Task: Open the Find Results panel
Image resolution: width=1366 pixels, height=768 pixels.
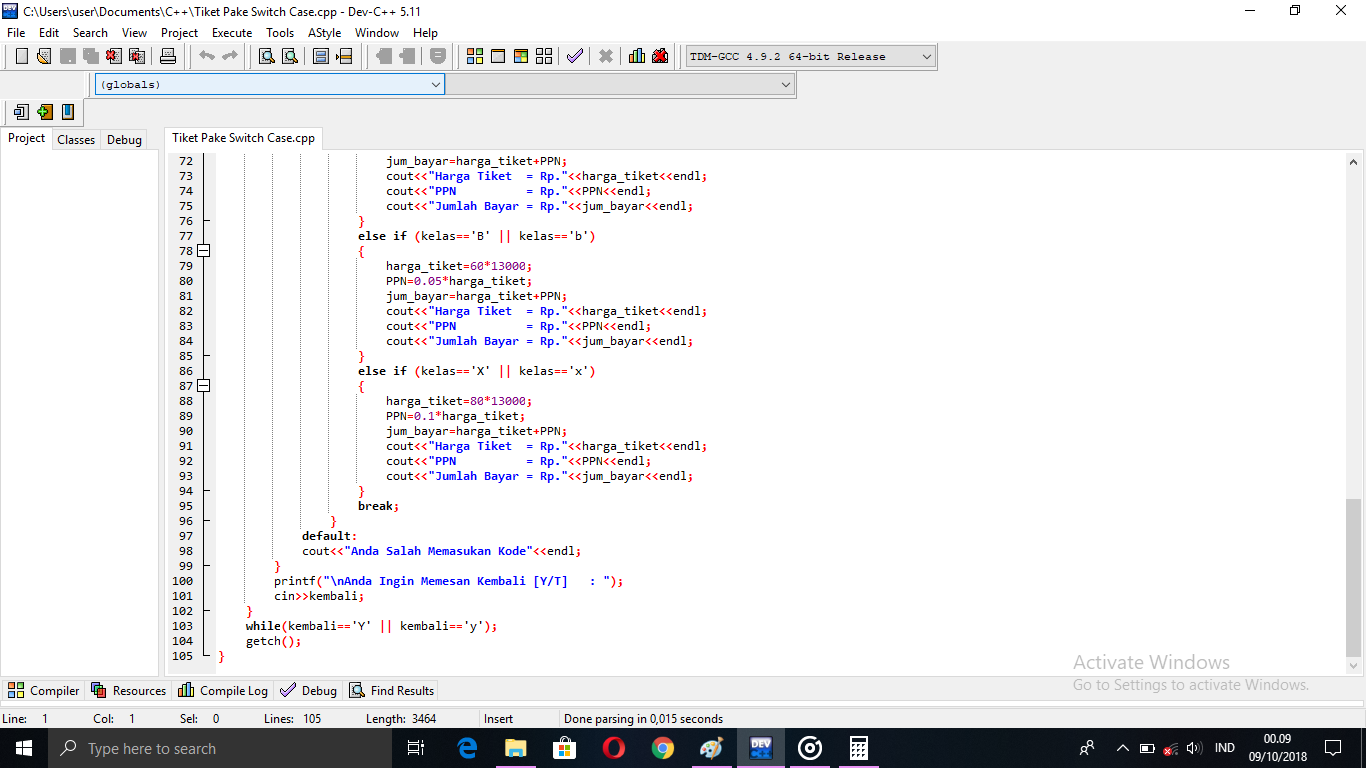Action: coord(391,690)
